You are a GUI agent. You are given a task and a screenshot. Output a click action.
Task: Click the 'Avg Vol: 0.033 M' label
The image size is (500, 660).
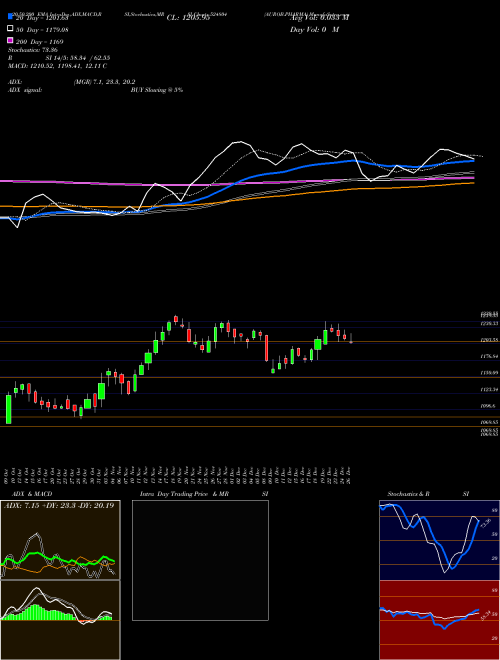coord(319,17)
